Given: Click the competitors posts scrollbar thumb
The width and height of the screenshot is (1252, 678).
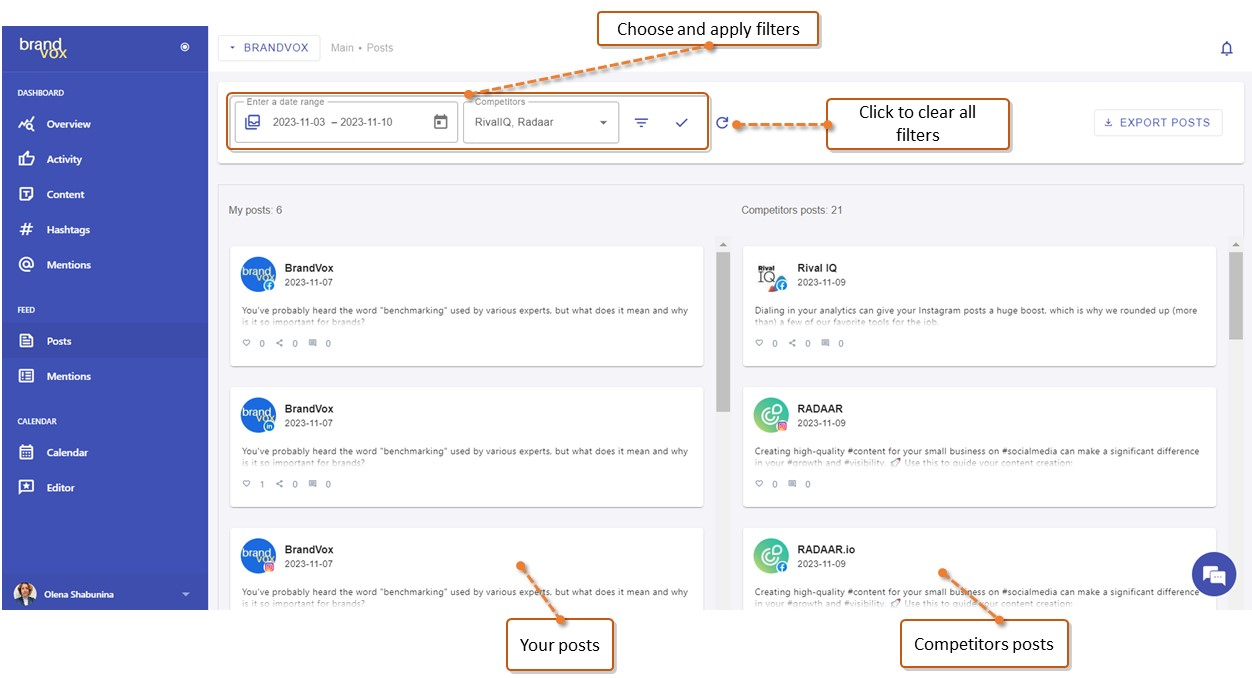Looking at the screenshot, I should [1236, 295].
